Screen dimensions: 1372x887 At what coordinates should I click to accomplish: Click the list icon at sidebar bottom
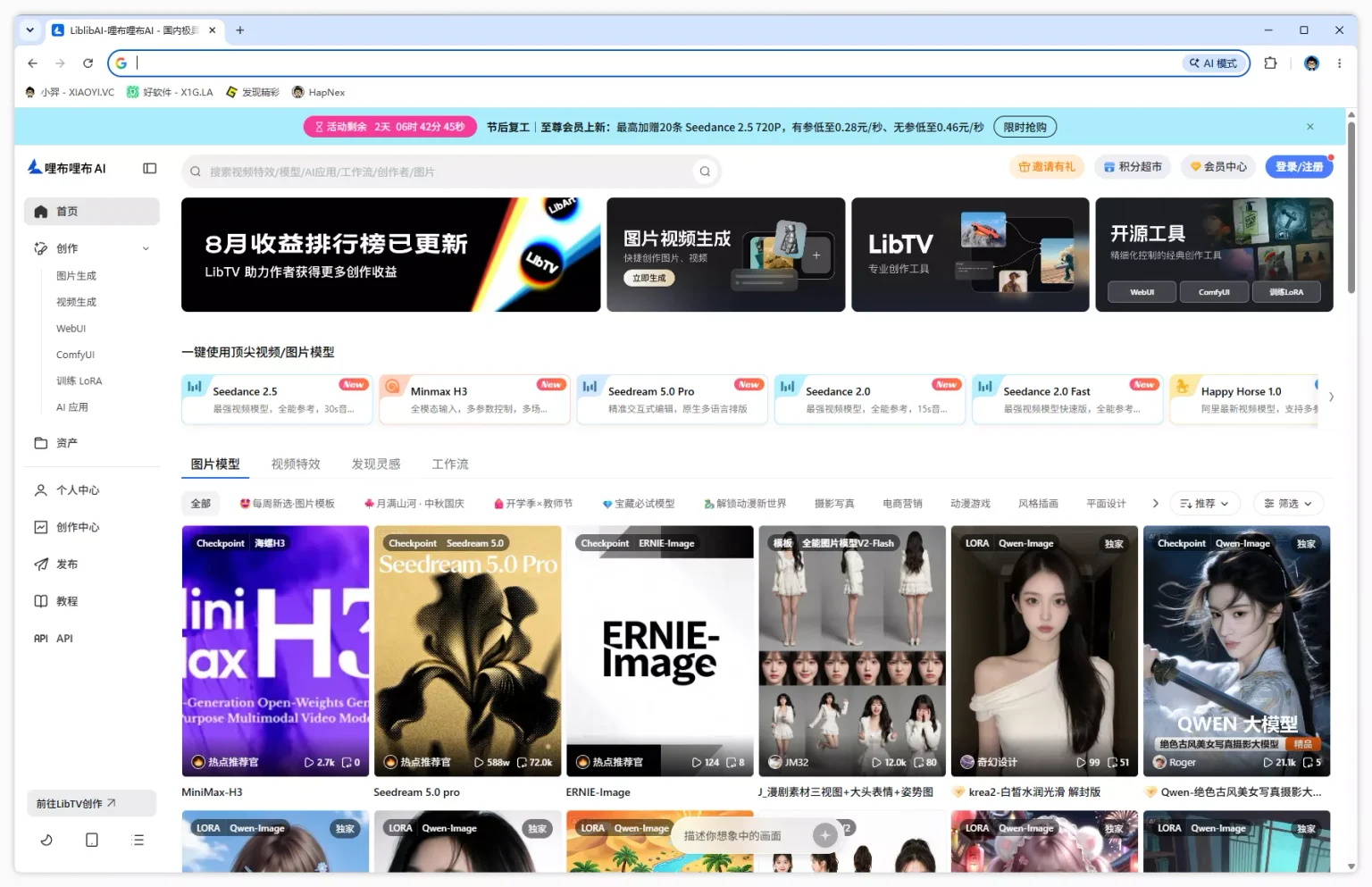pos(138,840)
